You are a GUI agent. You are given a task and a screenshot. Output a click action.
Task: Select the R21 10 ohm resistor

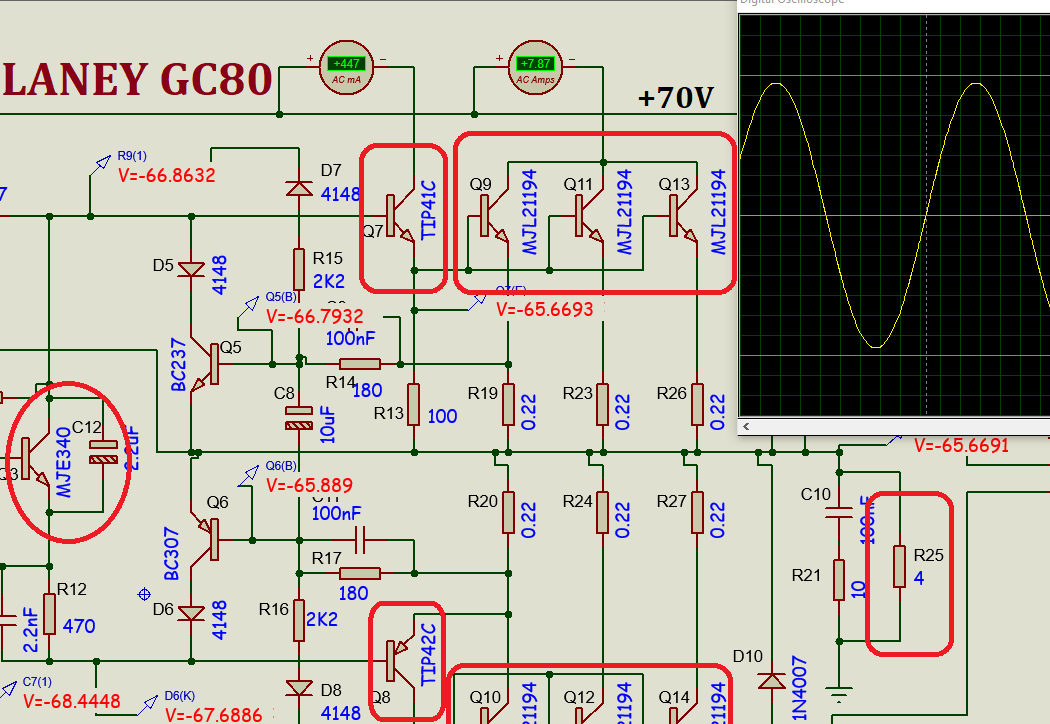click(x=838, y=580)
